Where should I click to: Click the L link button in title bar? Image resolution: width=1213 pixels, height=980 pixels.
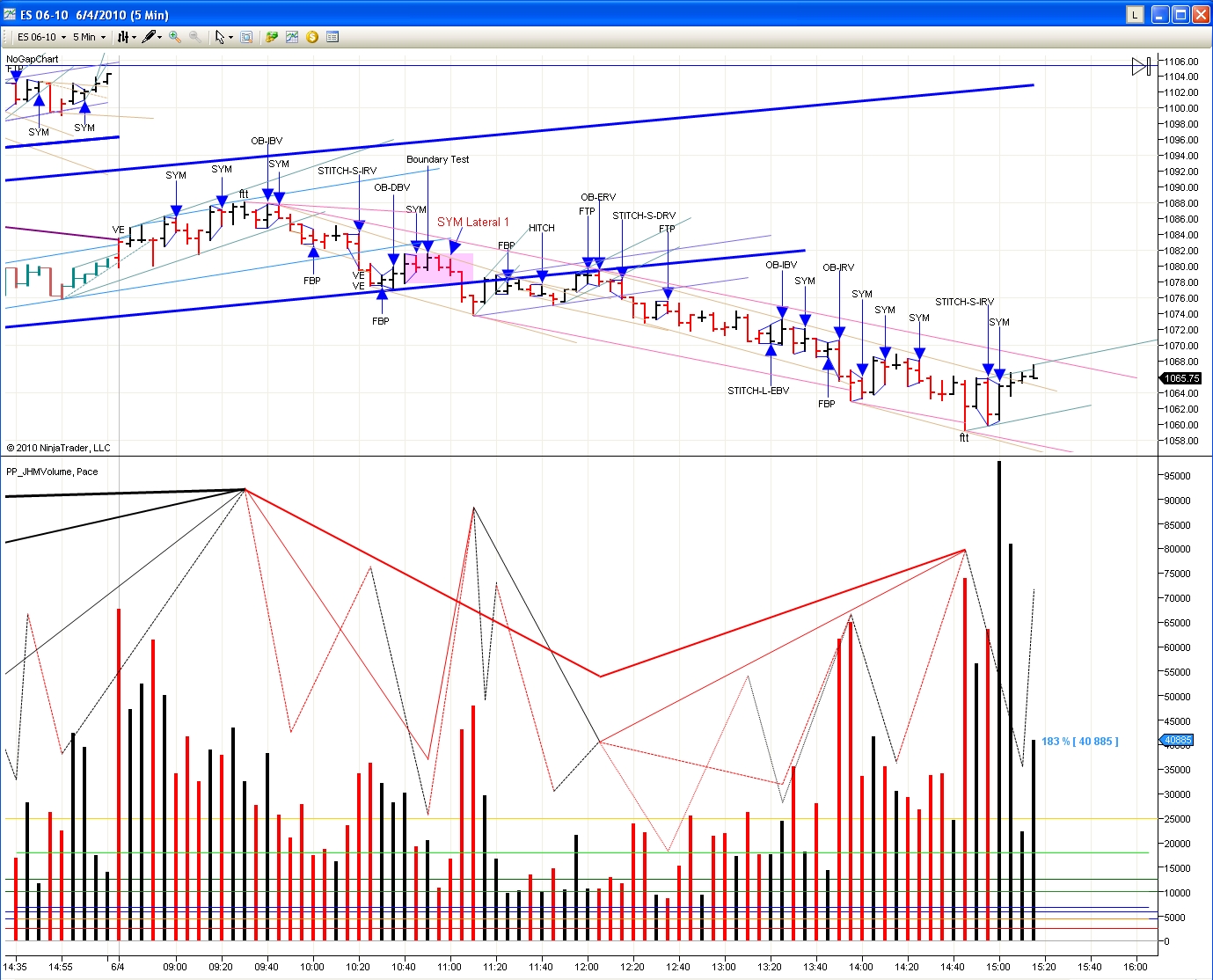point(1136,14)
